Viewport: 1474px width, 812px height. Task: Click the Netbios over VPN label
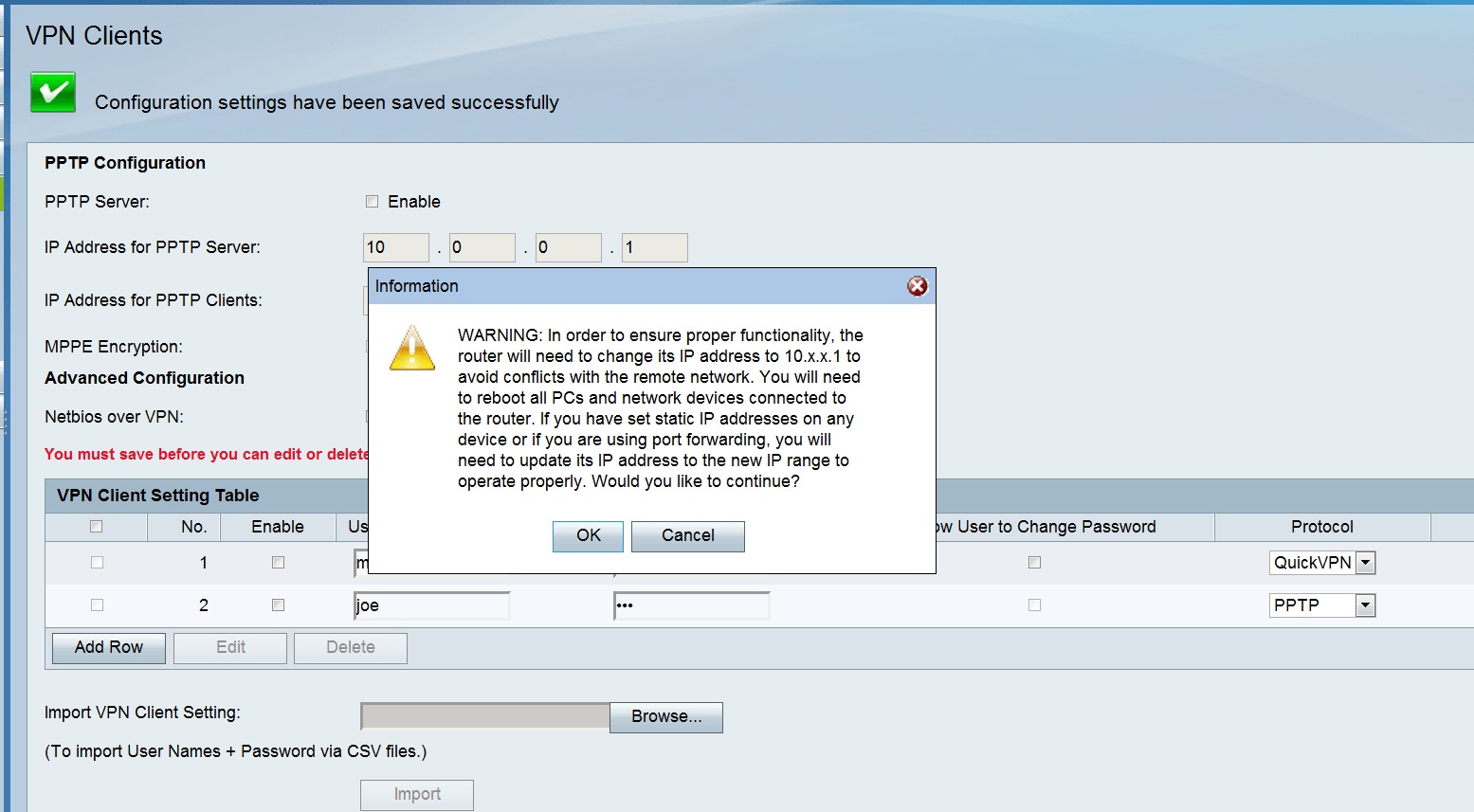point(114,417)
